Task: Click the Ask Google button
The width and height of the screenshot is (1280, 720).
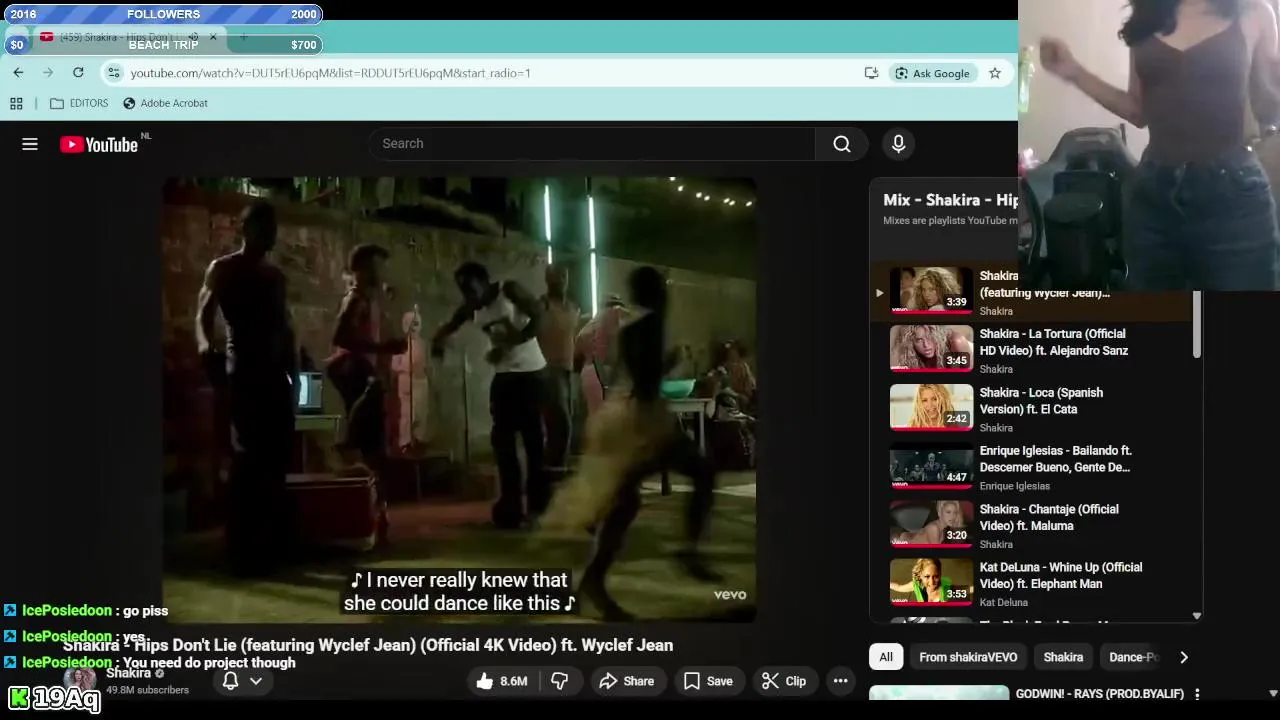Action: click(x=932, y=73)
